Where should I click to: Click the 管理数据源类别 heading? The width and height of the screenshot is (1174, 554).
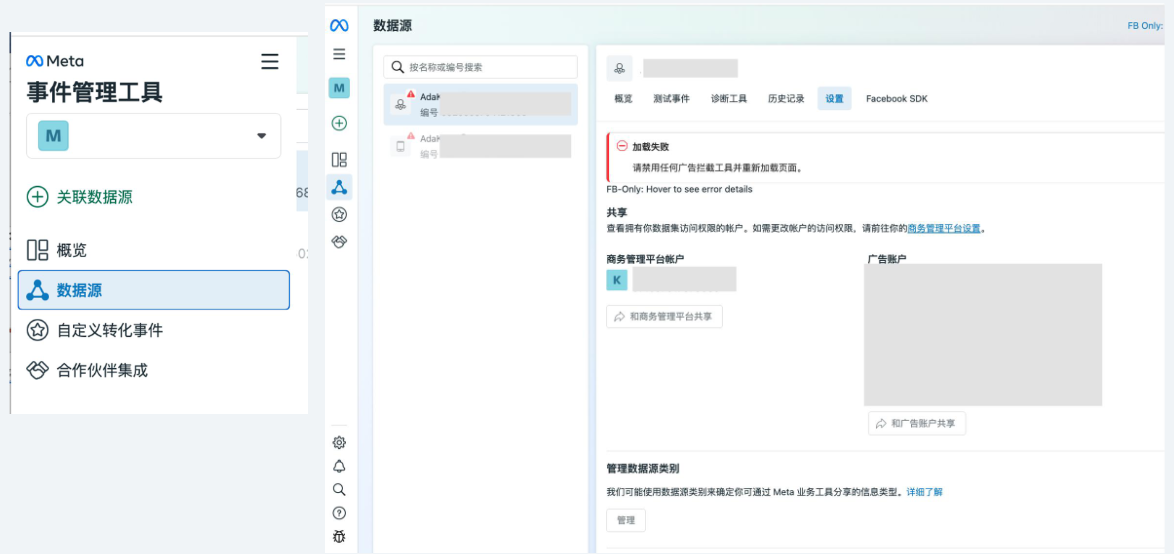(x=642, y=469)
